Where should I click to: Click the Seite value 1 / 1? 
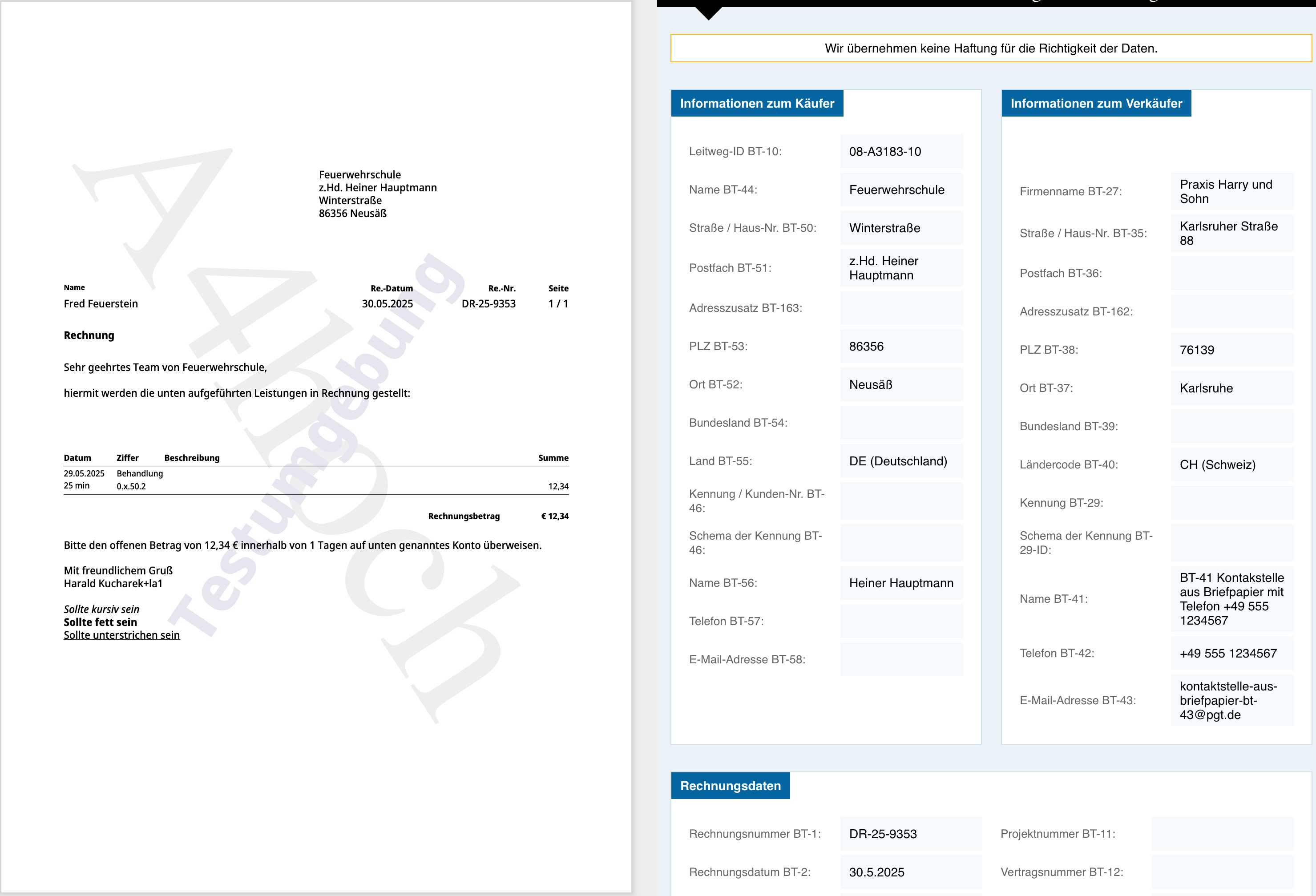558,303
